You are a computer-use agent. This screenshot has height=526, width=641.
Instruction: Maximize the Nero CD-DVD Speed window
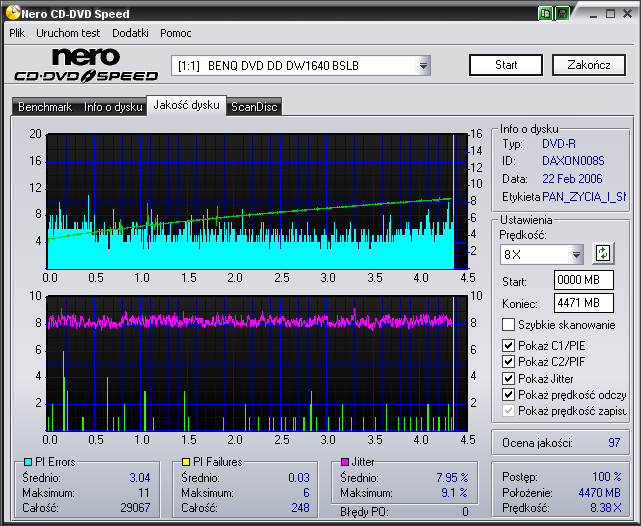click(x=610, y=14)
